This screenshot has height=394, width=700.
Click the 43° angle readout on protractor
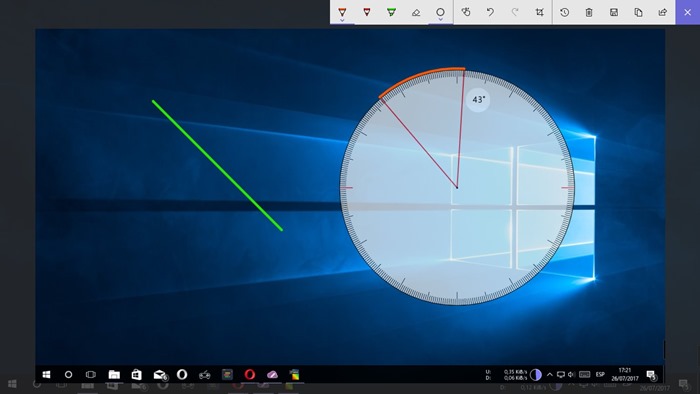478,100
